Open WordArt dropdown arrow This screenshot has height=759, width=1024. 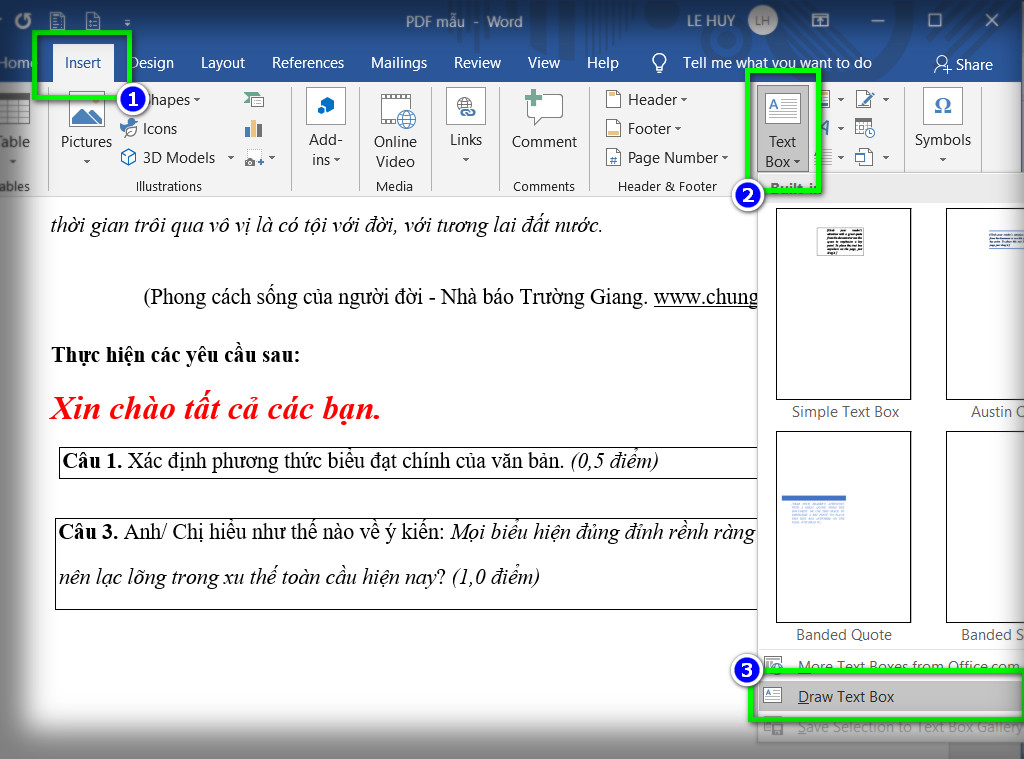840,129
